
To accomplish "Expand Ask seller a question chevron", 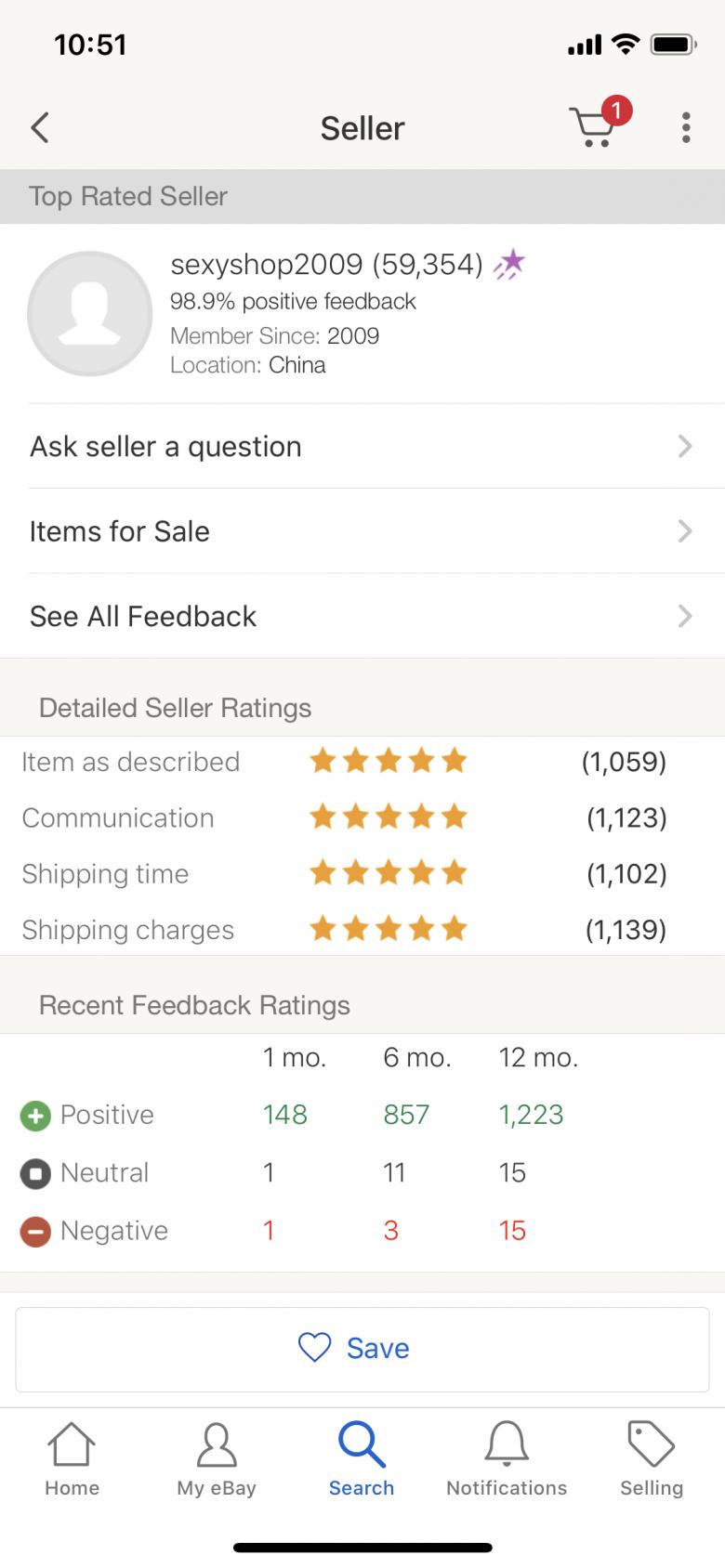I will point(685,447).
